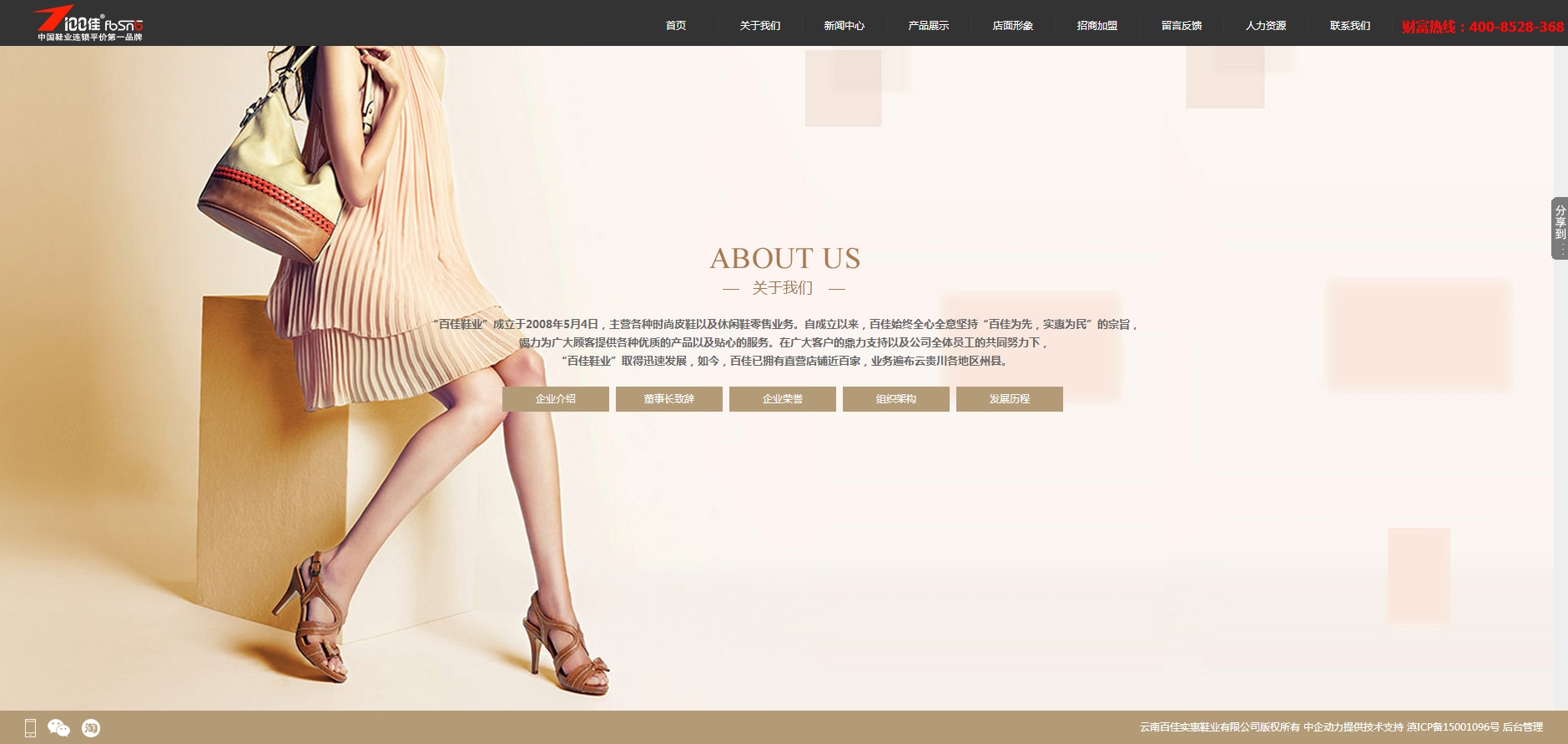Open 招商加盟 navigation item

1097,26
